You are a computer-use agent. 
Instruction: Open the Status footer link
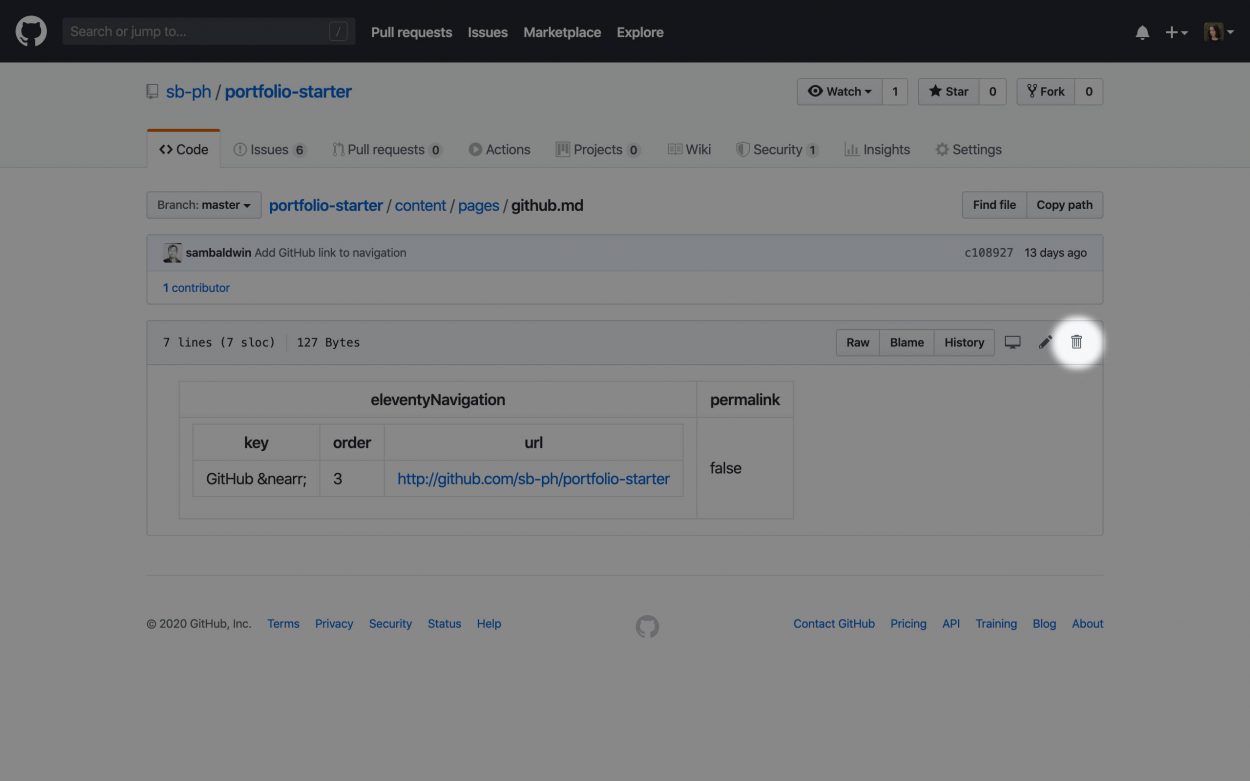click(444, 624)
